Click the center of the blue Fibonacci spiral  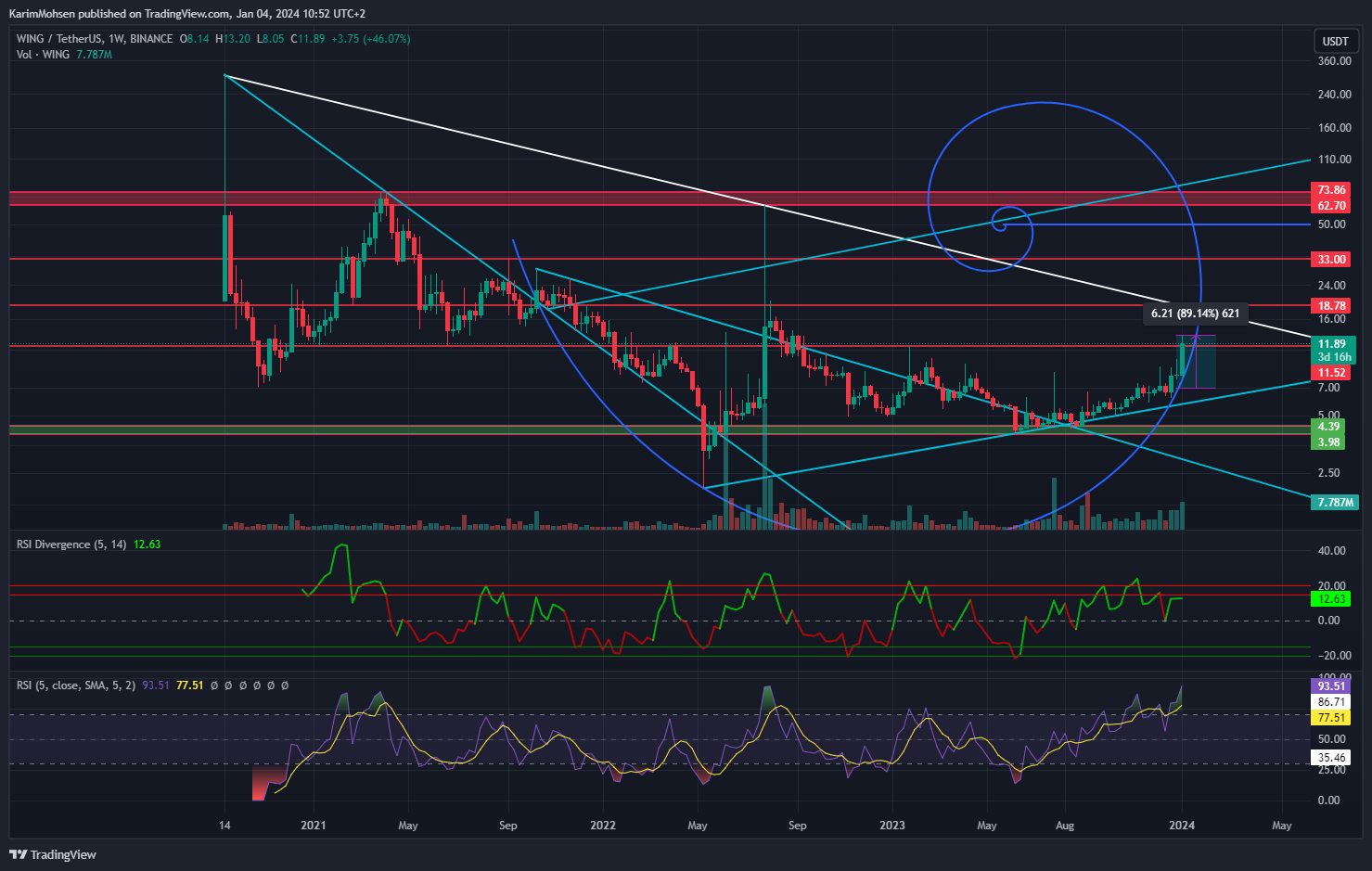point(1000,223)
